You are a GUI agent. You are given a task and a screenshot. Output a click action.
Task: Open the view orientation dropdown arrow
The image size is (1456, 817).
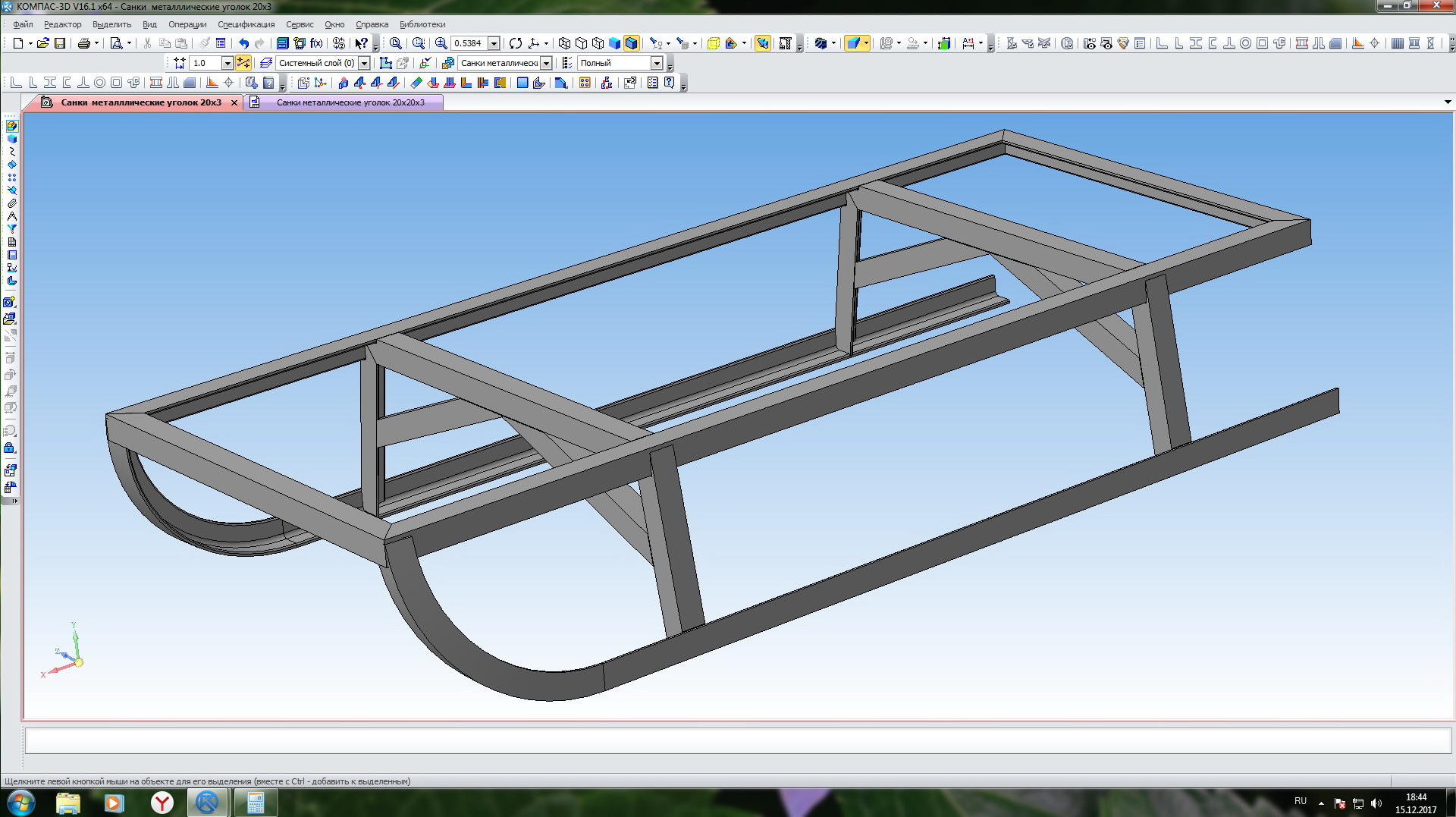click(x=546, y=43)
